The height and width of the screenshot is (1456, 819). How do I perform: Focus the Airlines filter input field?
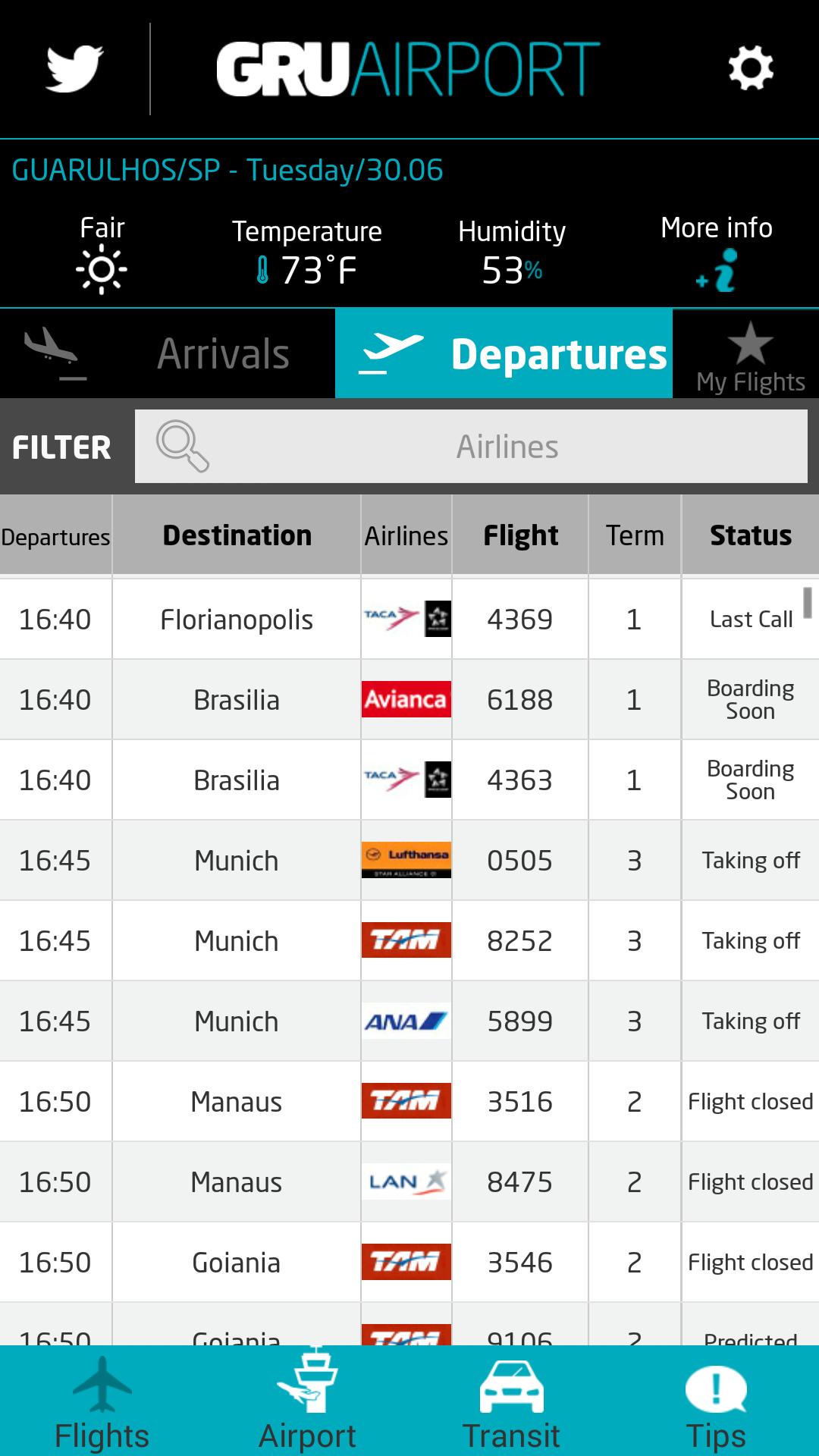(471, 446)
